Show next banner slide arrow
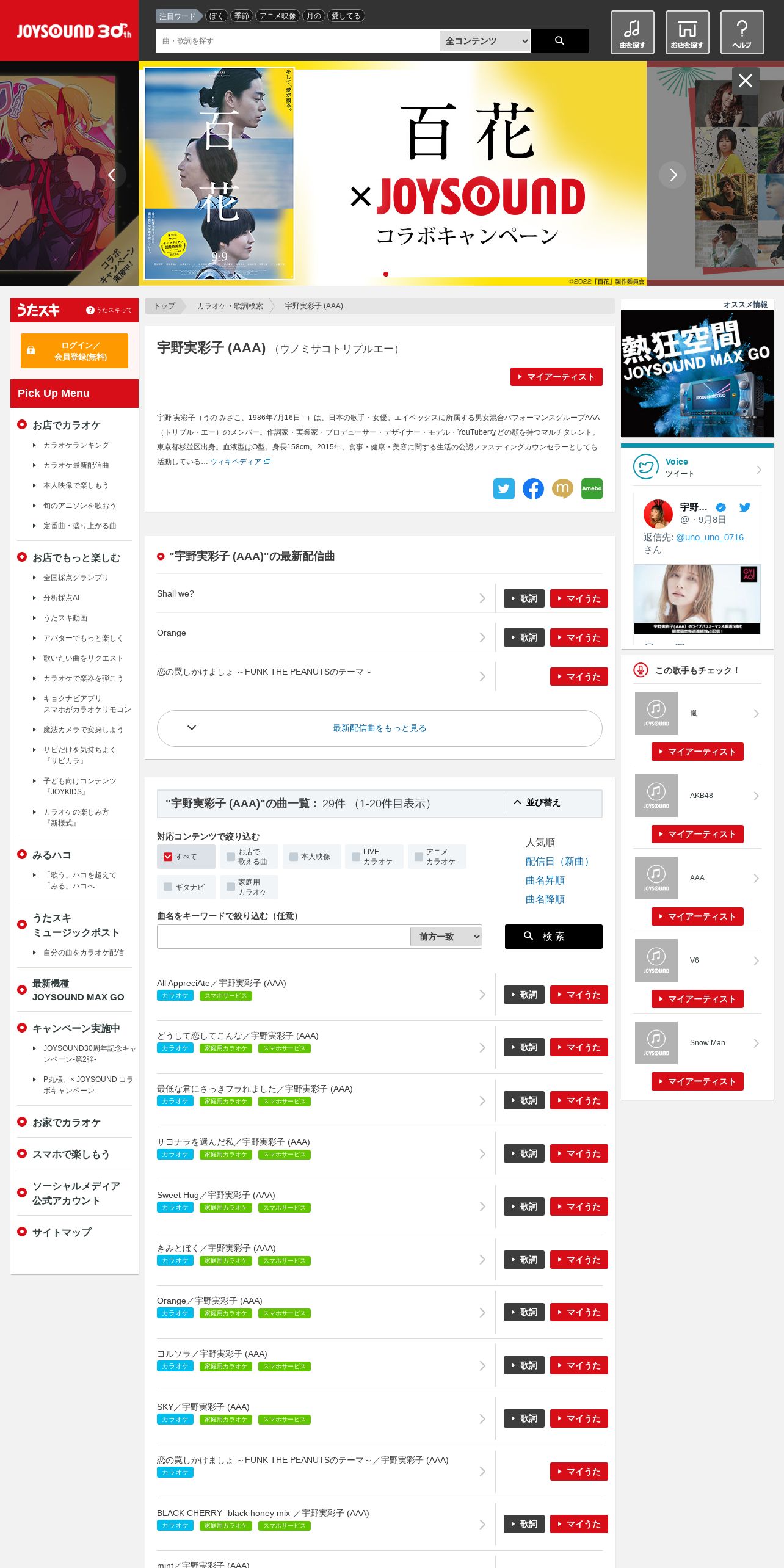Screen dimensions: 784x1568 [673, 175]
